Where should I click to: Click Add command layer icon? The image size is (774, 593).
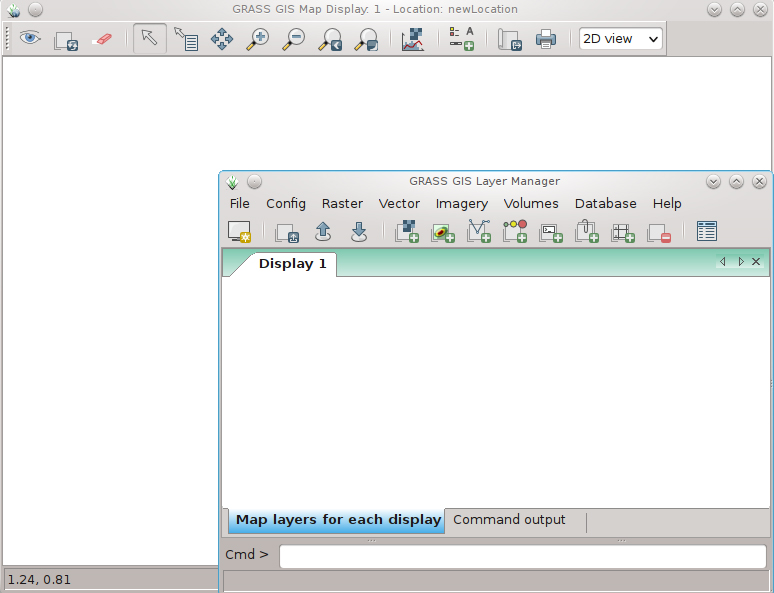(551, 232)
